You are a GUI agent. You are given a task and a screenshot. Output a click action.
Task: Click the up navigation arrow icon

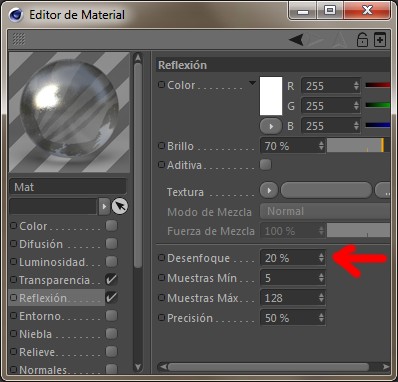point(339,40)
